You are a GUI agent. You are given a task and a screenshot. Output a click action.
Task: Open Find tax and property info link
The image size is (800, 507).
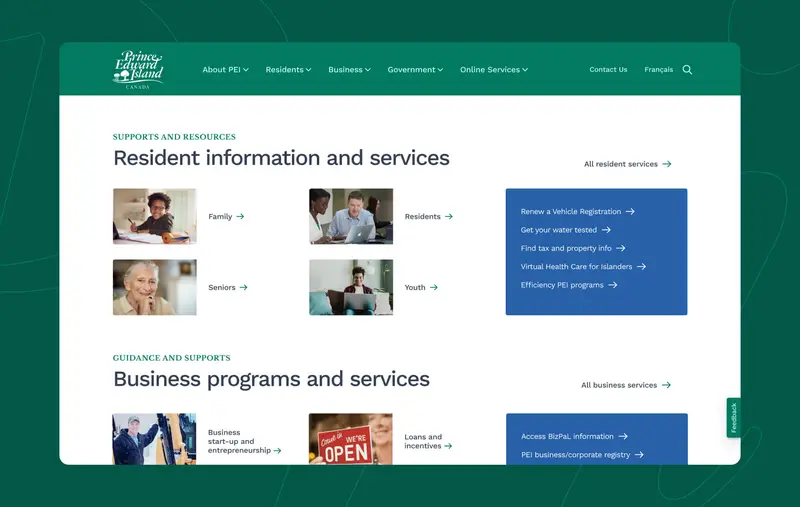[x=566, y=248]
